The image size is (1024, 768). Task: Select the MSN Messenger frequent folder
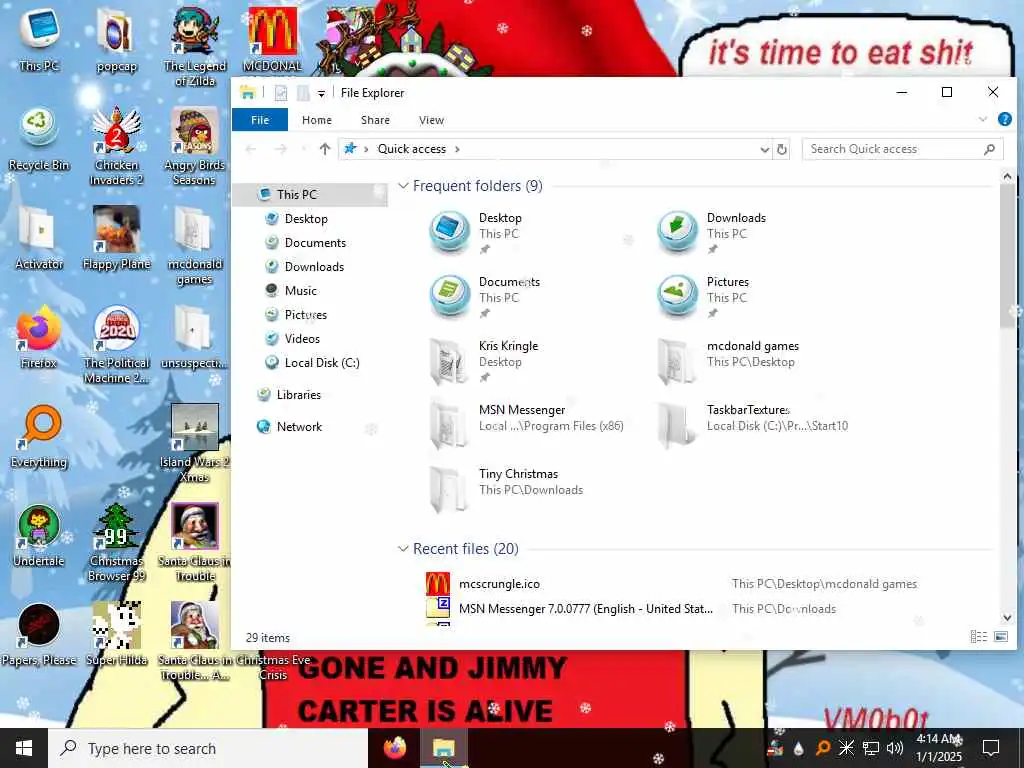tap(528, 426)
